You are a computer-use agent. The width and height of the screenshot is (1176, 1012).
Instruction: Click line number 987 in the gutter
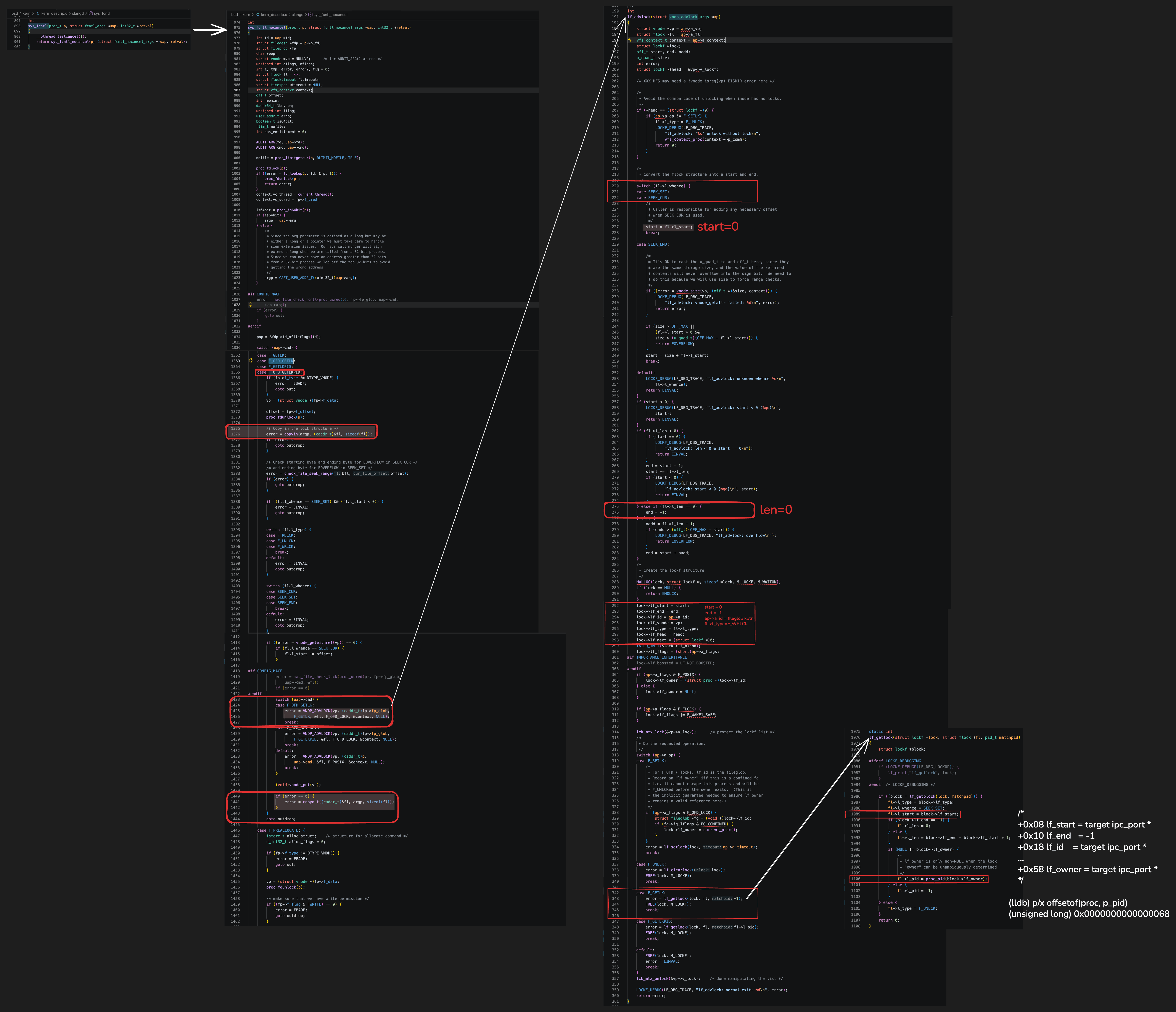(237, 90)
